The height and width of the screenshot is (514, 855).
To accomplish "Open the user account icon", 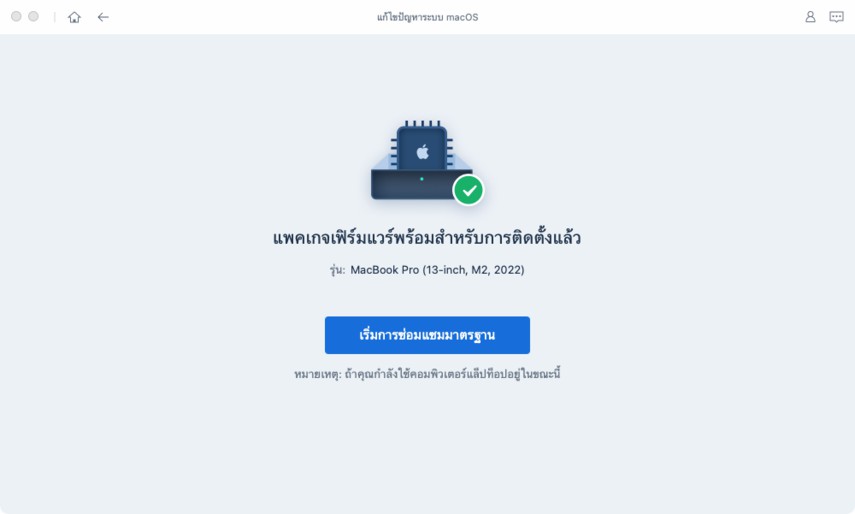I will click(810, 17).
